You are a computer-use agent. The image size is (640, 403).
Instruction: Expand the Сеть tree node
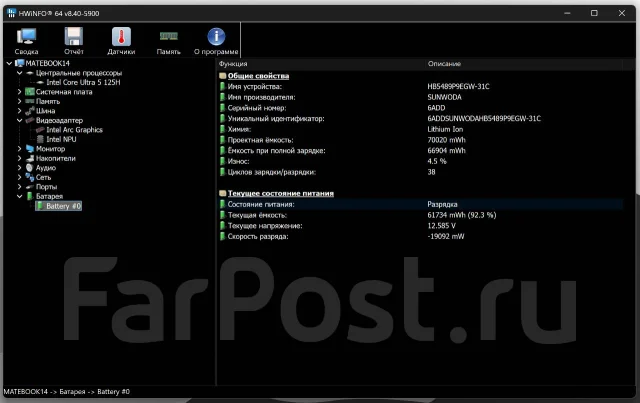[20, 177]
